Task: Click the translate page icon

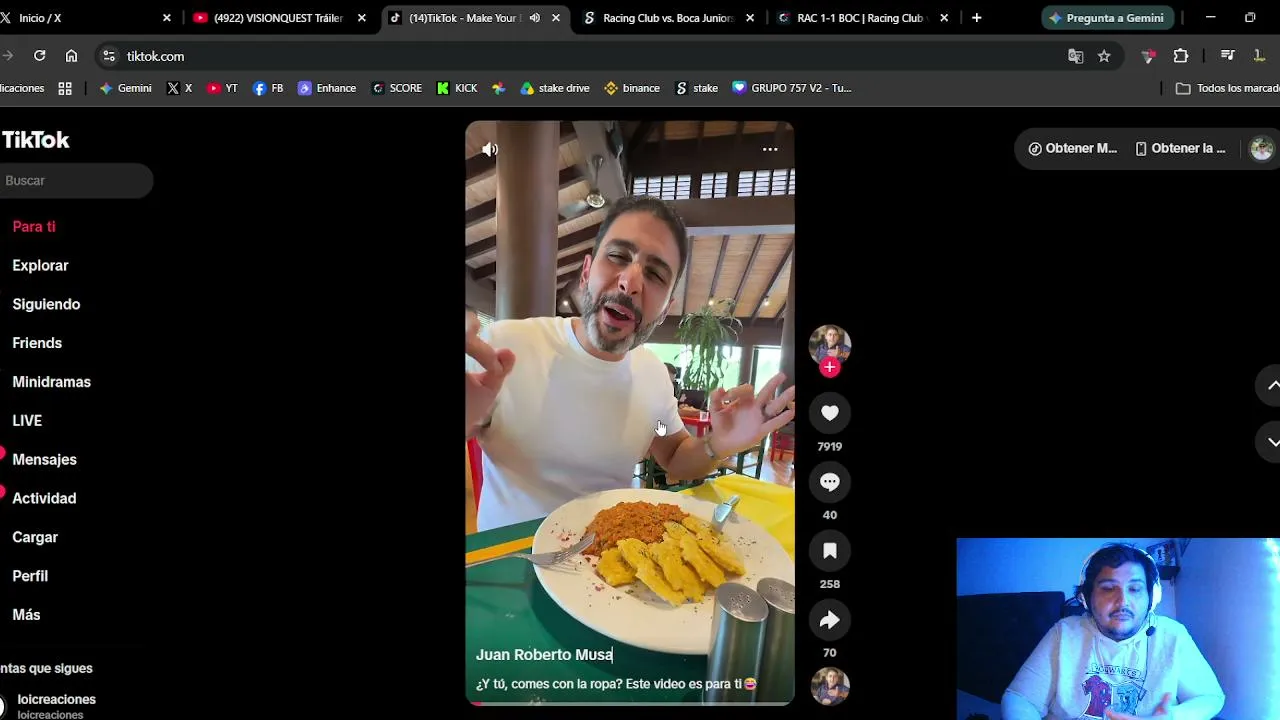Action: (x=1076, y=56)
